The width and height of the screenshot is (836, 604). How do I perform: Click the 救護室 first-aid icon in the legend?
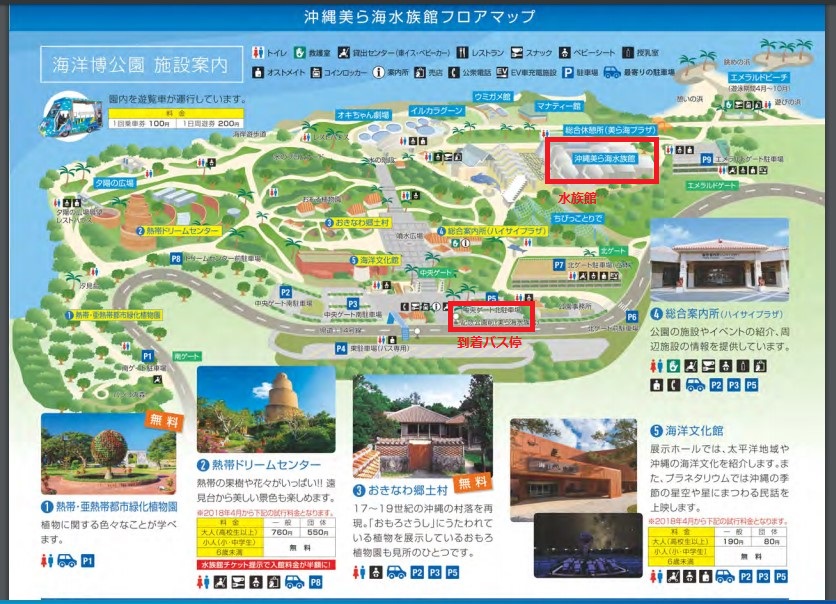[x=299, y=52]
